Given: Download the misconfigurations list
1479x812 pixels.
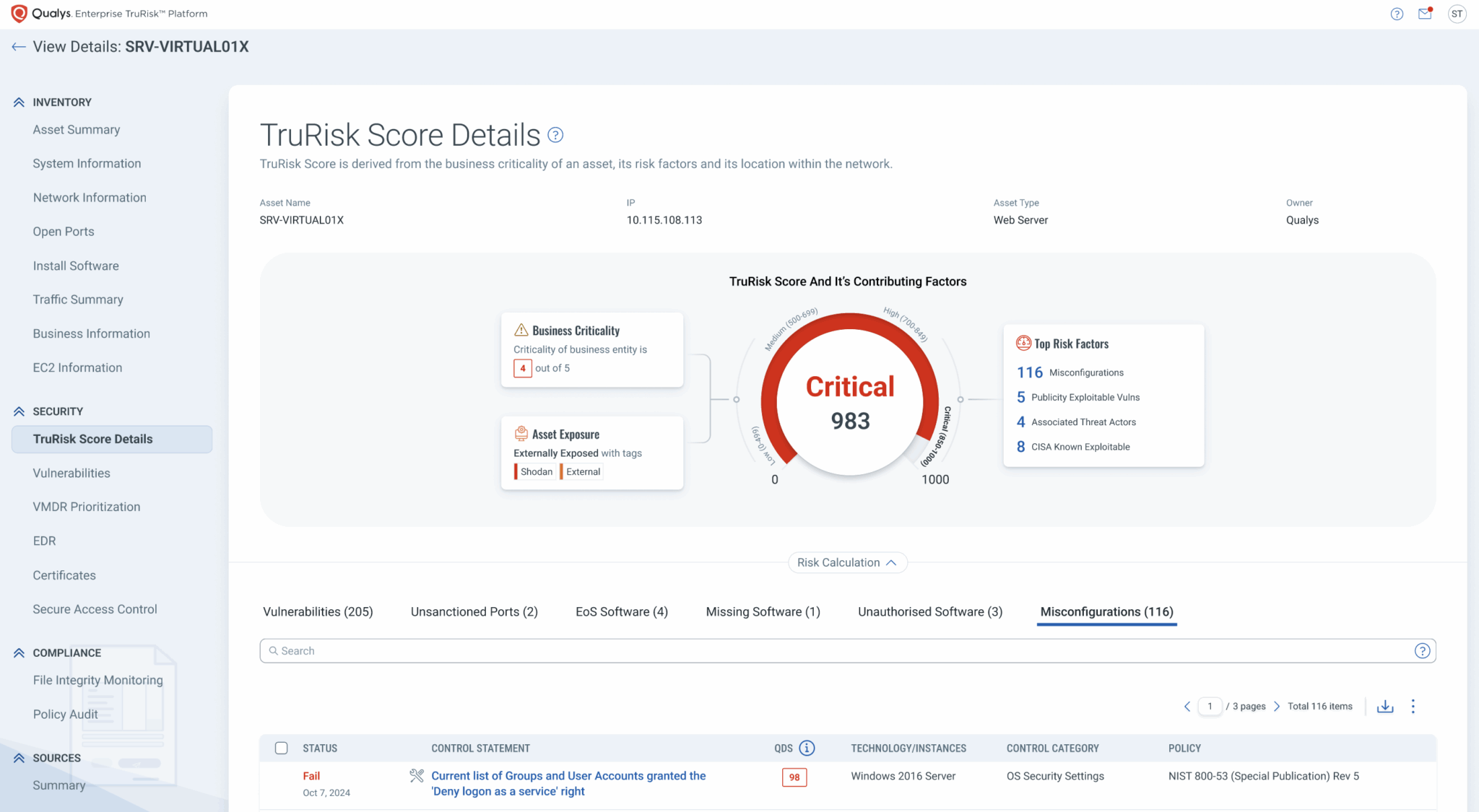Looking at the screenshot, I should pos(1385,707).
